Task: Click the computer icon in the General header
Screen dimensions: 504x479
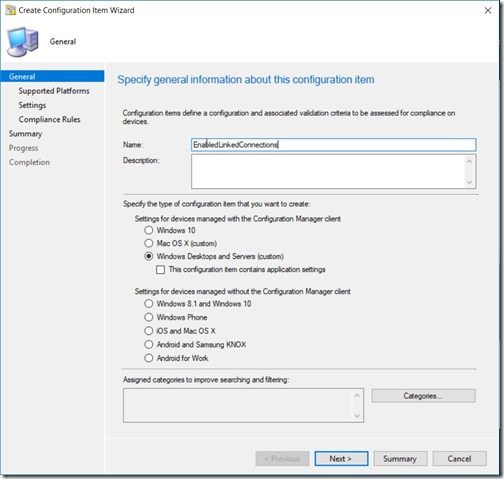Action: (x=23, y=43)
